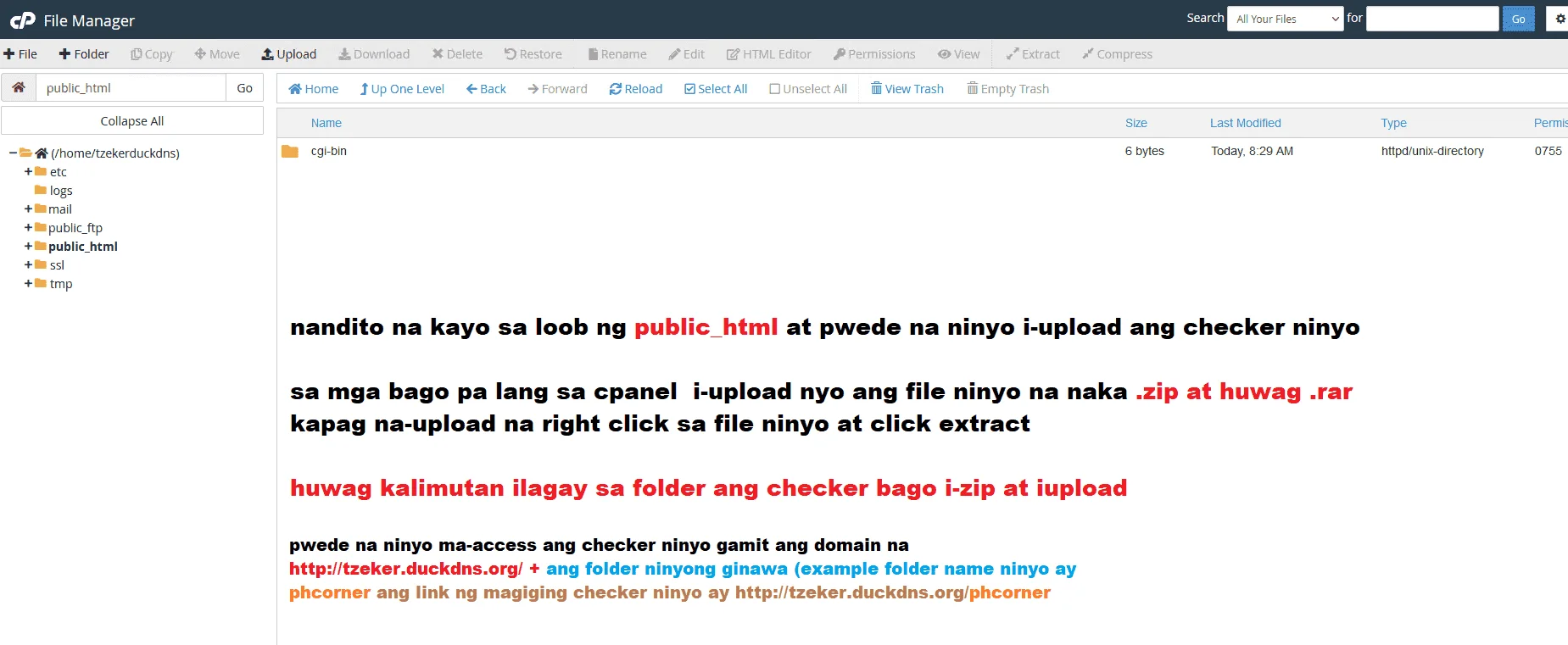Viewport: 1568px width, 645px height.
Task: Create a new folder with + Folder
Action: (84, 54)
